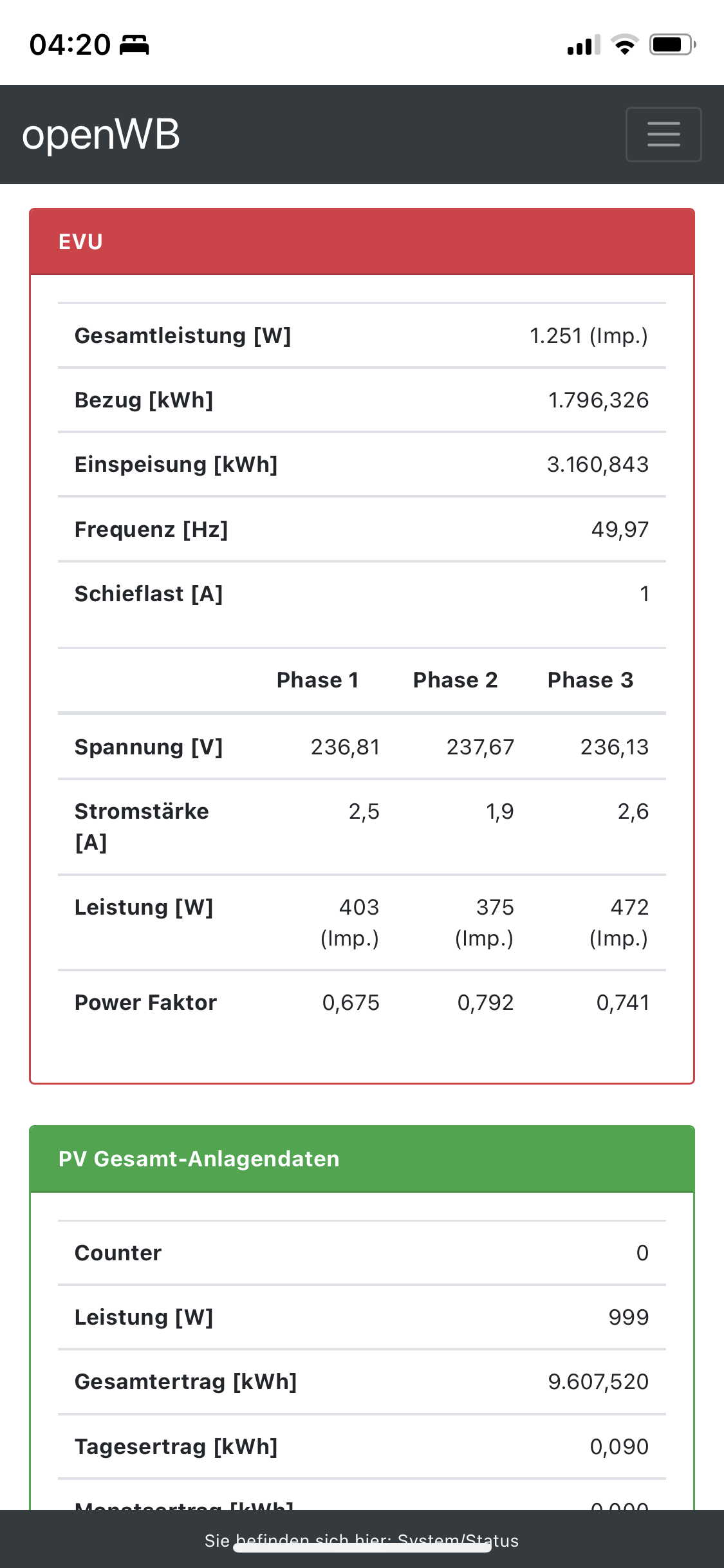
Task: Tap the Wi-Fi status icon
Action: pos(624,44)
